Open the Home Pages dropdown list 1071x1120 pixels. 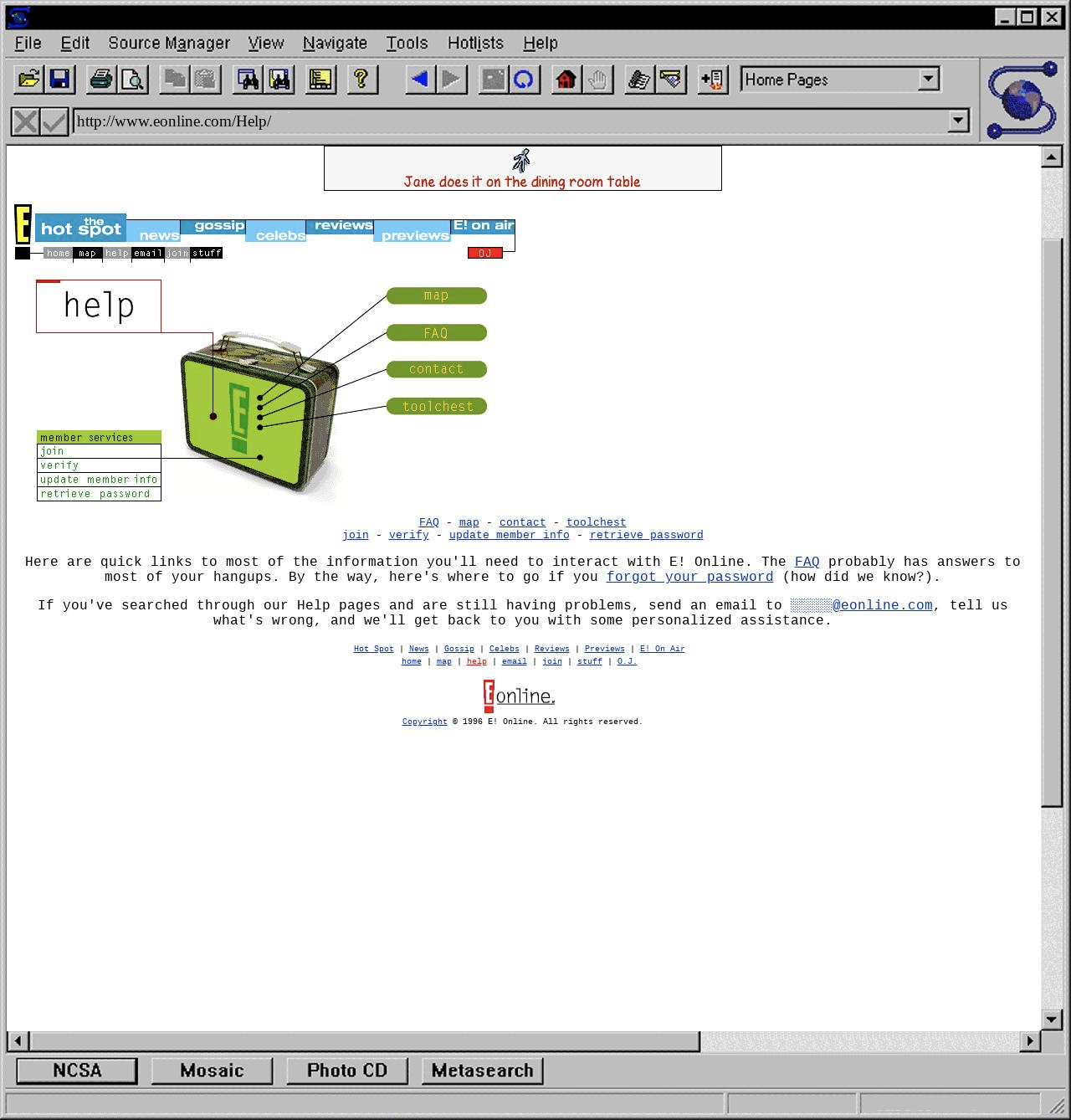(928, 80)
